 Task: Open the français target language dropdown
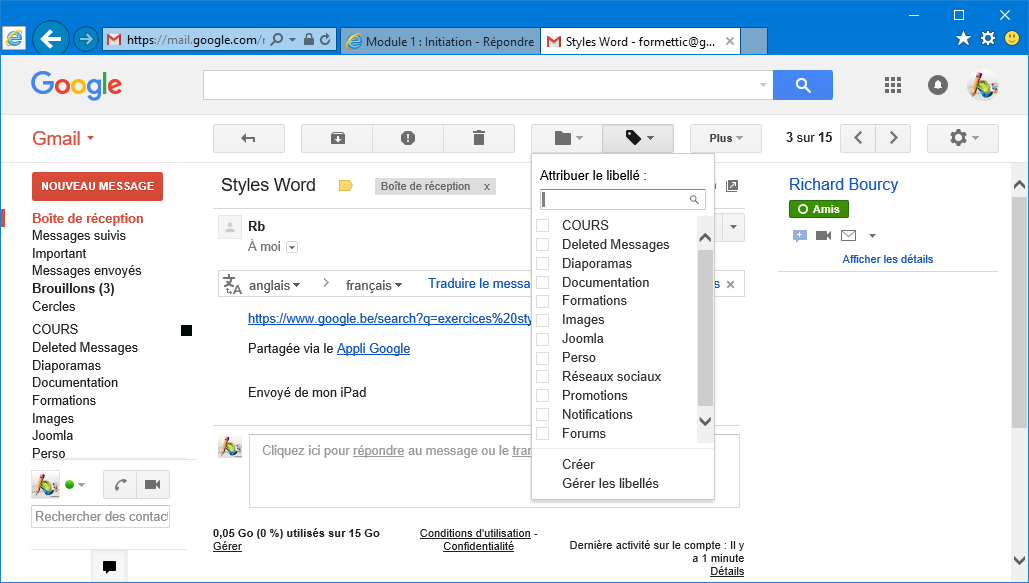[x=373, y=286]
